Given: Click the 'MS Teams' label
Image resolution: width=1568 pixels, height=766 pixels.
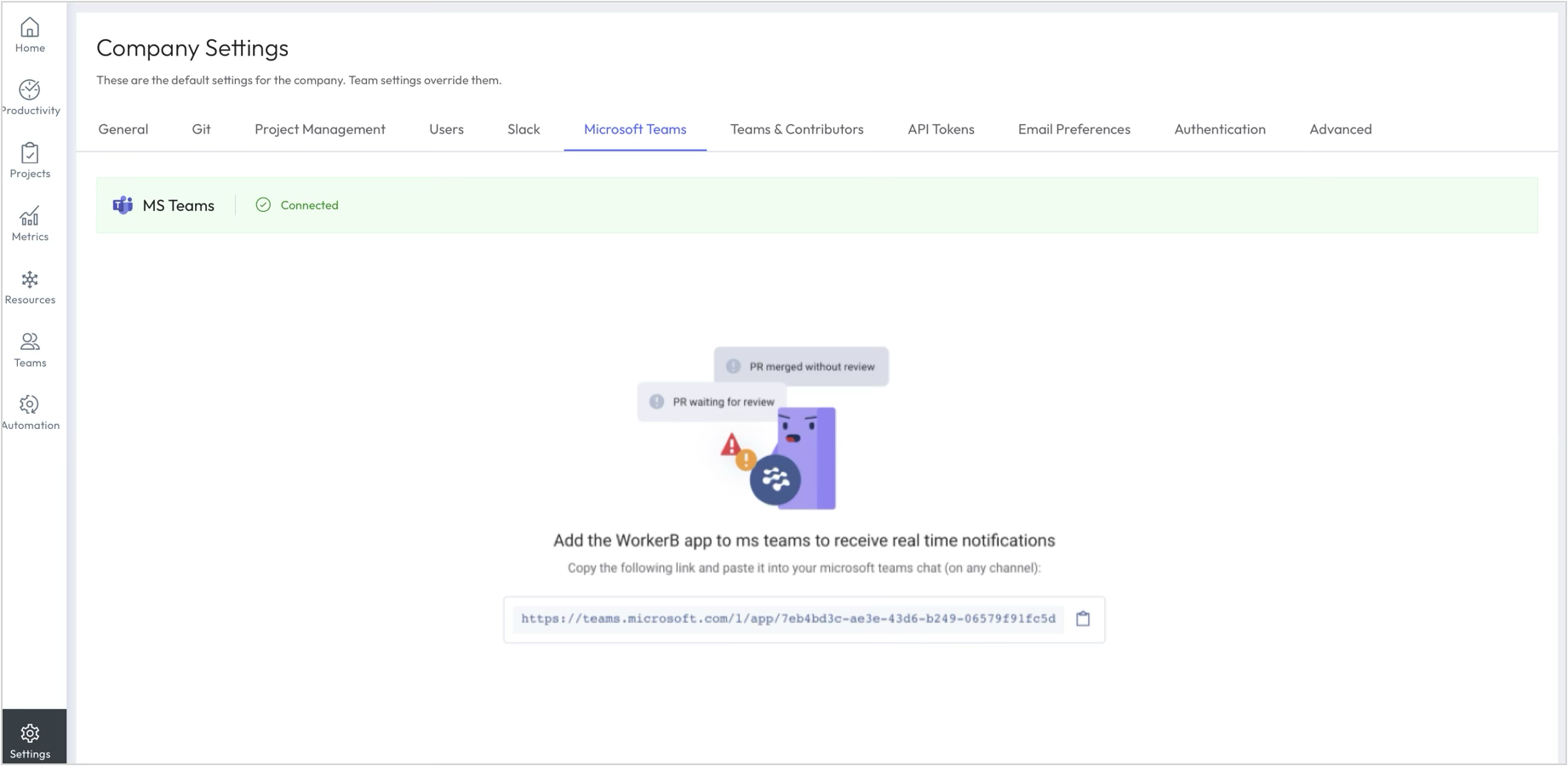Looking at the screenshot, I should [x=179, y=205].
